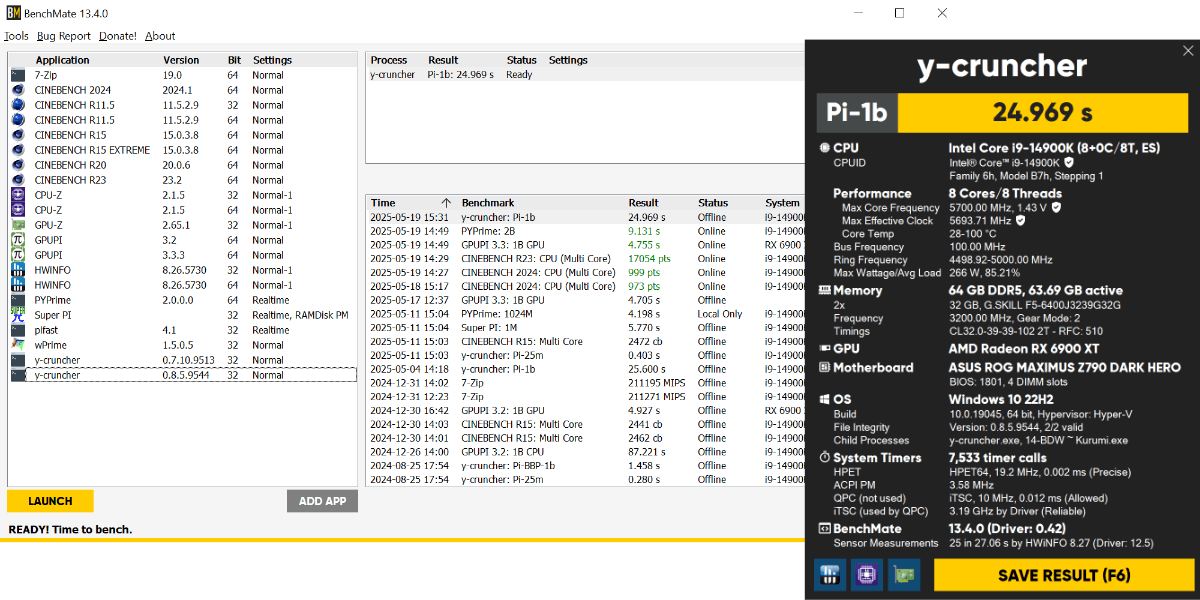Select the 7-Zip application icon
1200x600 pixels.
tap(17, 75)
